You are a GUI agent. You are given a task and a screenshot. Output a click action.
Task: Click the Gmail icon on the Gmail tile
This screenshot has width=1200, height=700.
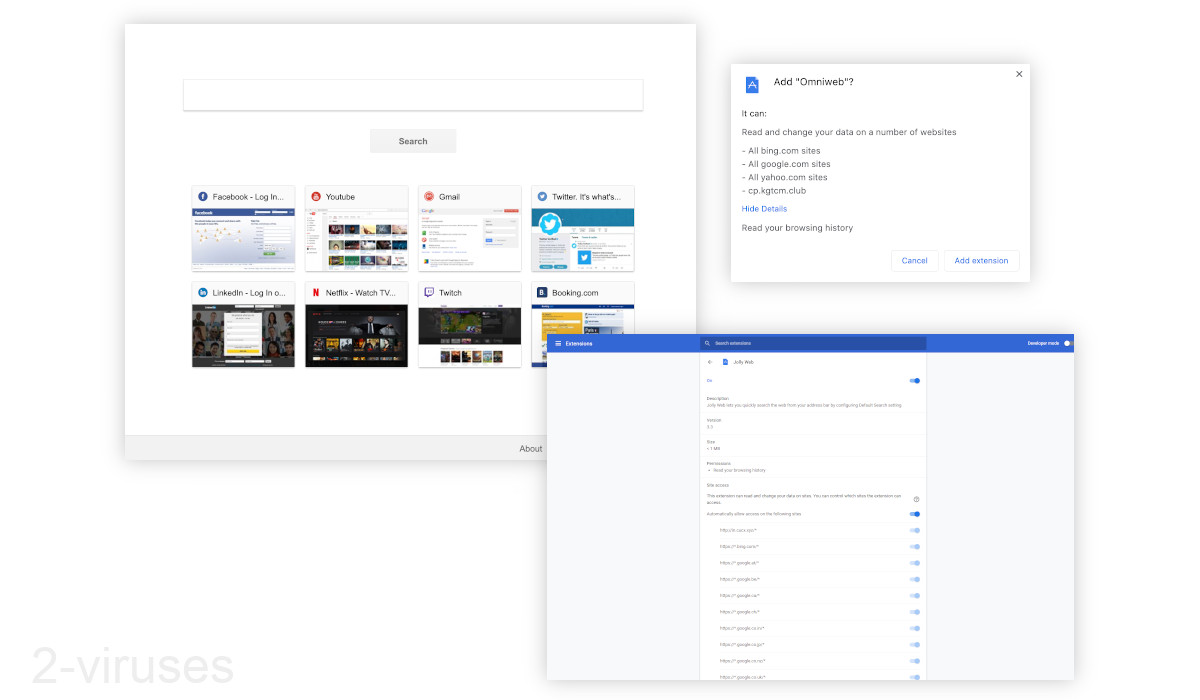tap(429, 196)
